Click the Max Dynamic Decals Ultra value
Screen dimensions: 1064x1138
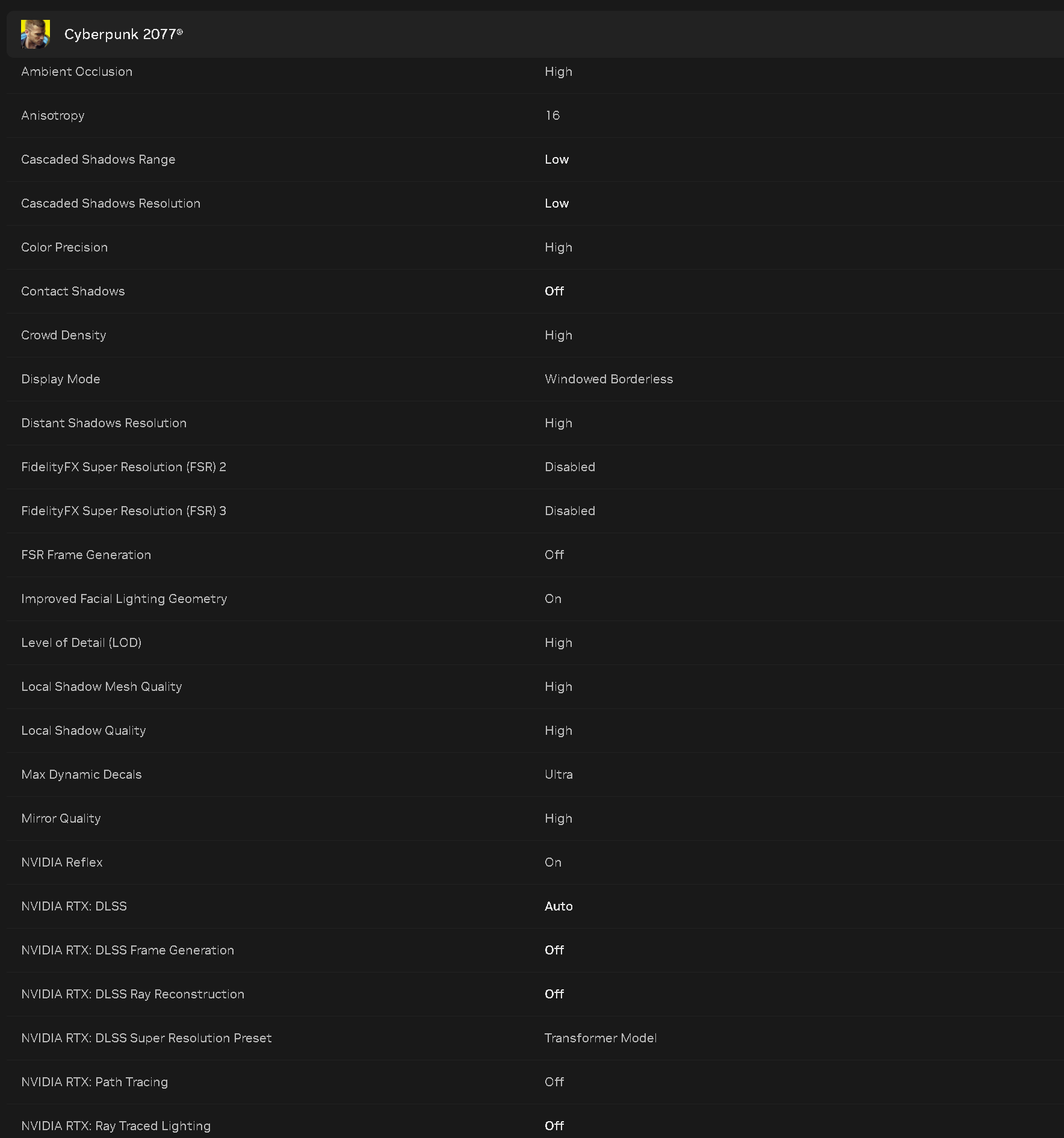pyautogui.click(x=558, y=775)
